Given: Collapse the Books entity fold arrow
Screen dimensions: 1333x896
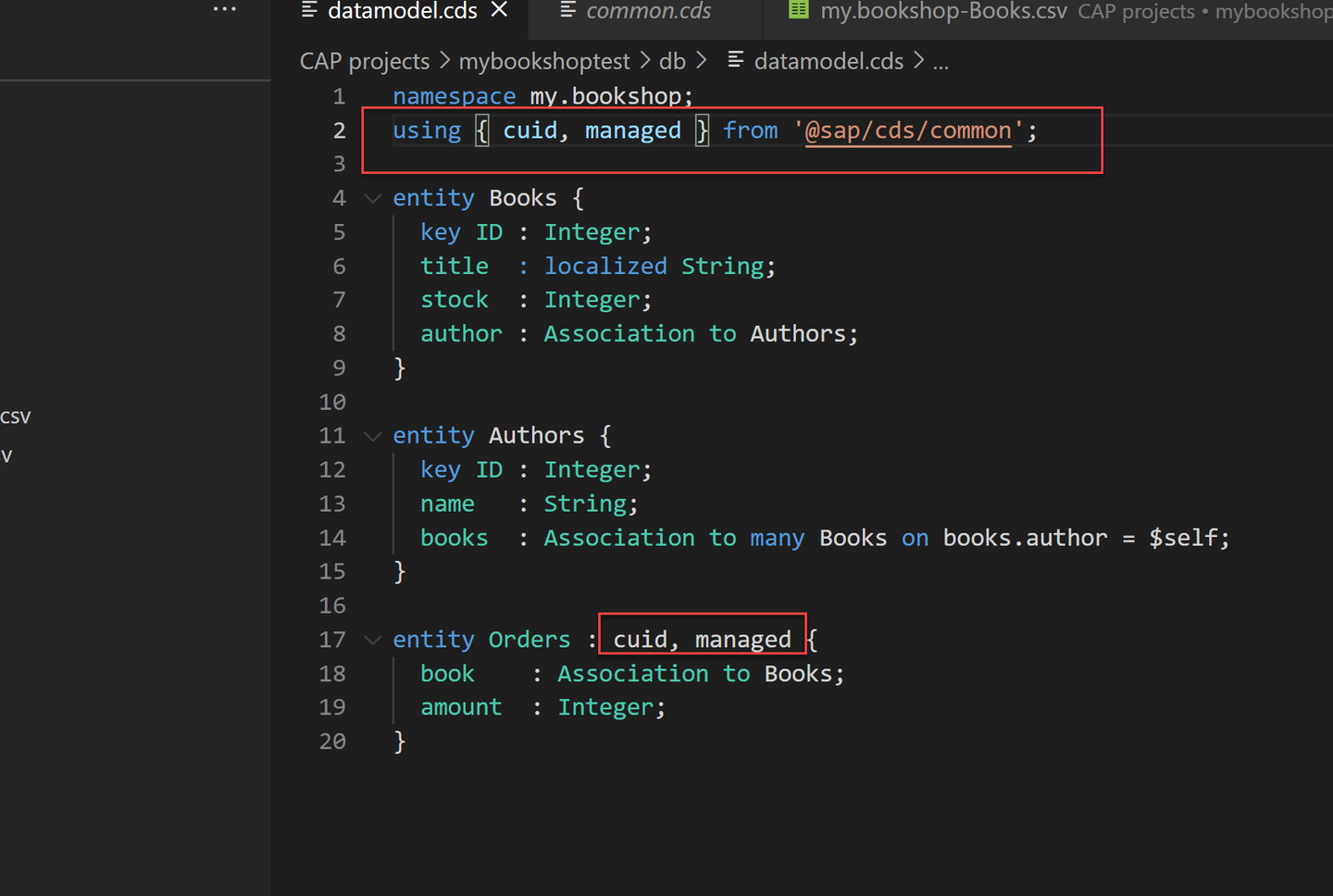Looking at the screenshot, I should (x=372, y=198).
